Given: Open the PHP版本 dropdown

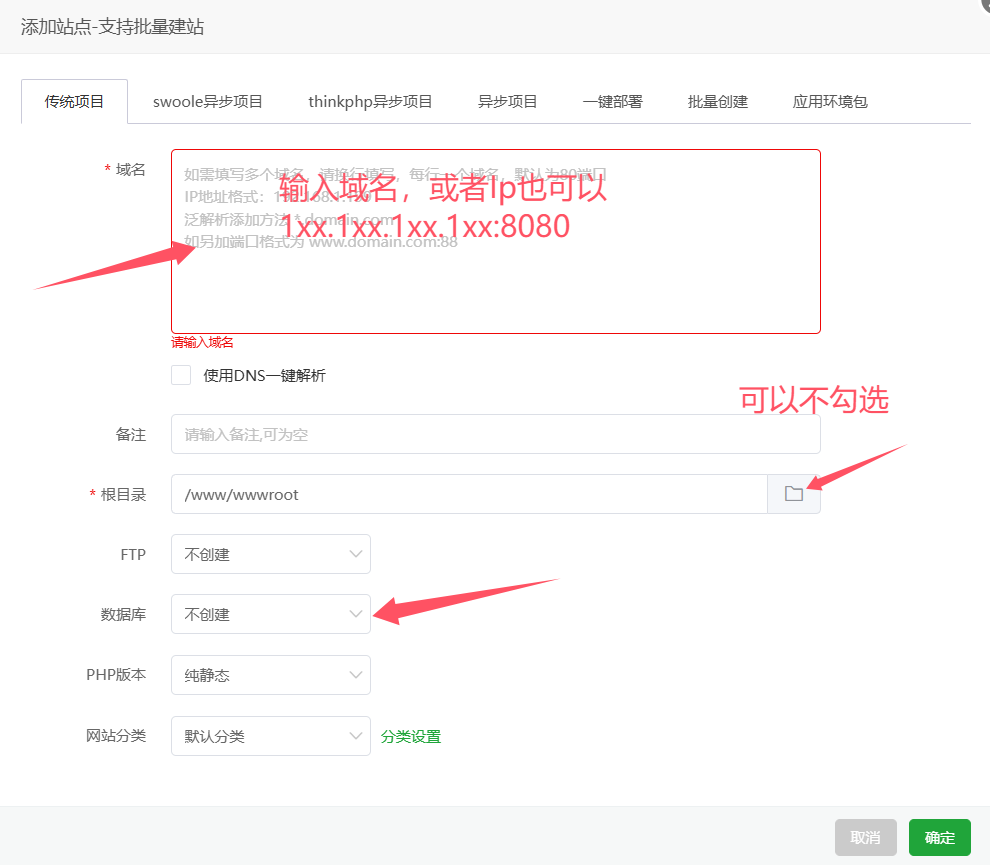Looking at the screenshot, I should point(271,675).
